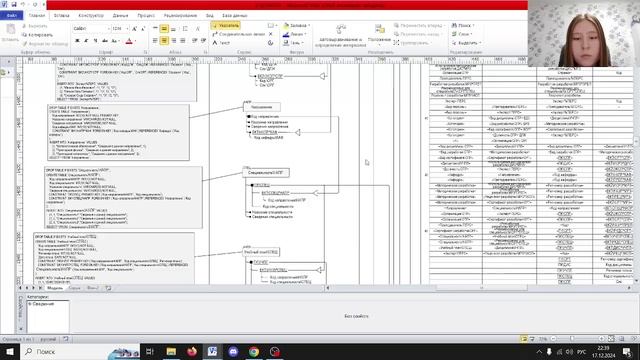Open the Поиск find dropdown
The image size is (640, 360).
pyautogui.click(x=463, y=25)
